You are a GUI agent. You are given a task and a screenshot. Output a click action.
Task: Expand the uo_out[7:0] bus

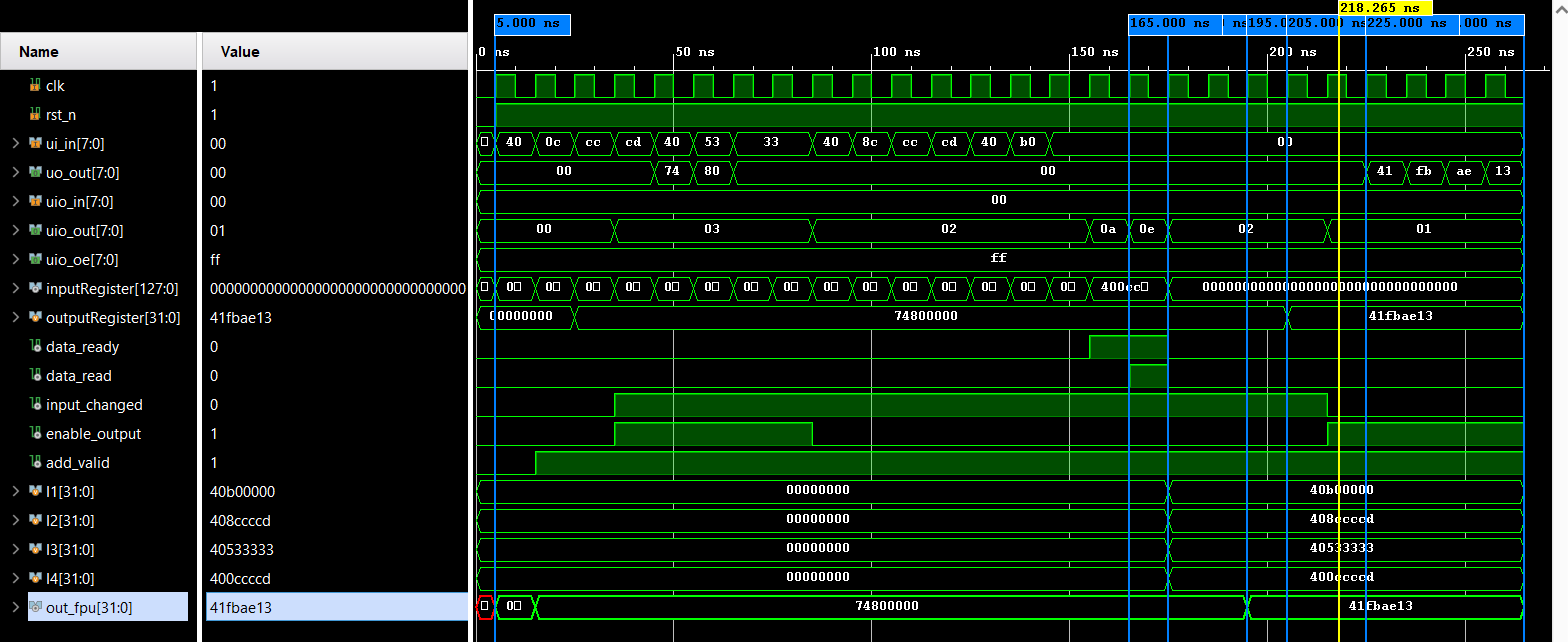coord(15,173)
